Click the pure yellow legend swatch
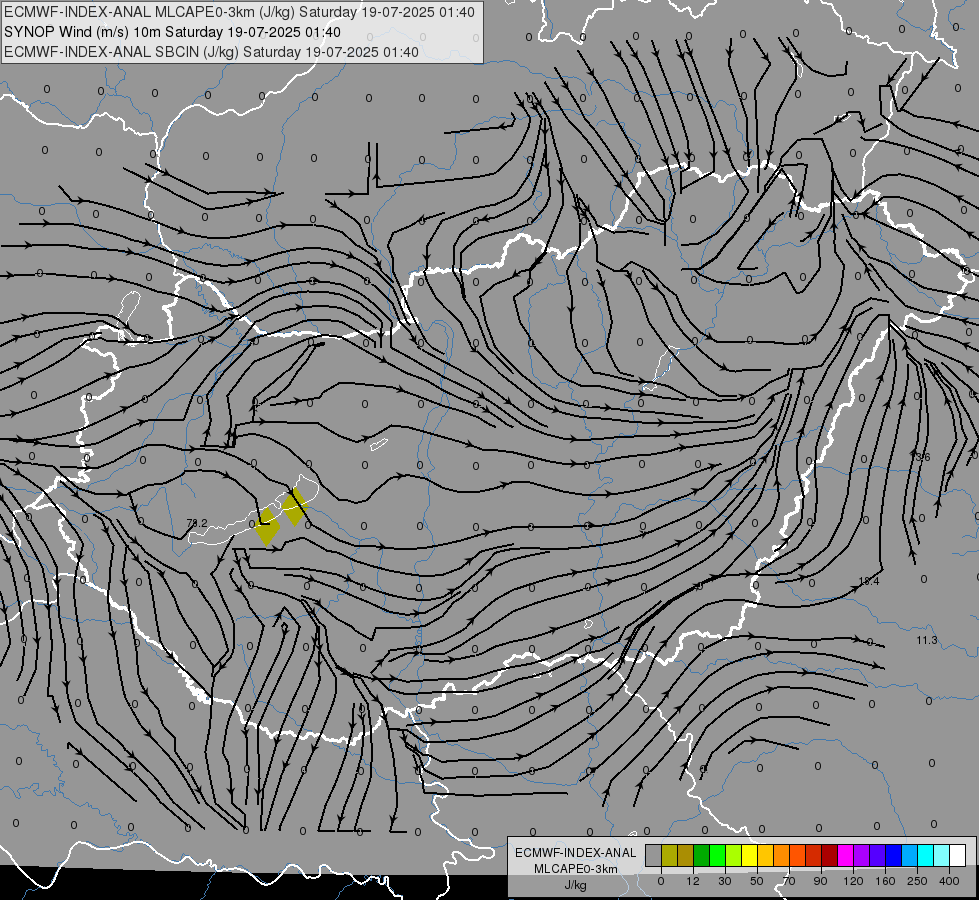 tap(749, 856)
